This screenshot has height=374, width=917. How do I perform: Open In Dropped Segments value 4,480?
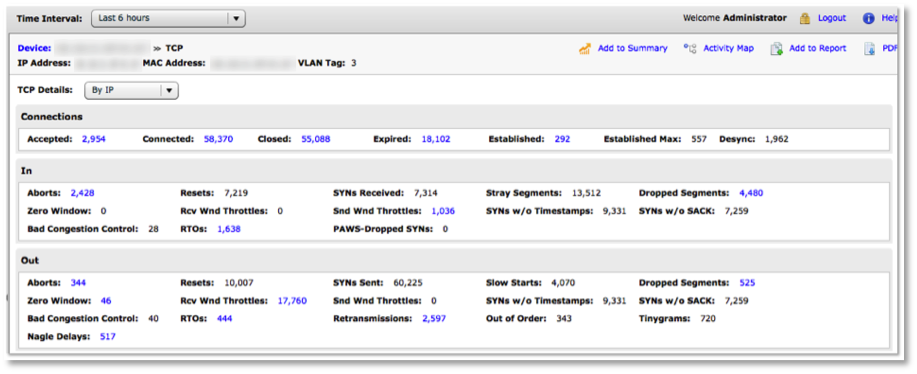[x=751, y=193]
